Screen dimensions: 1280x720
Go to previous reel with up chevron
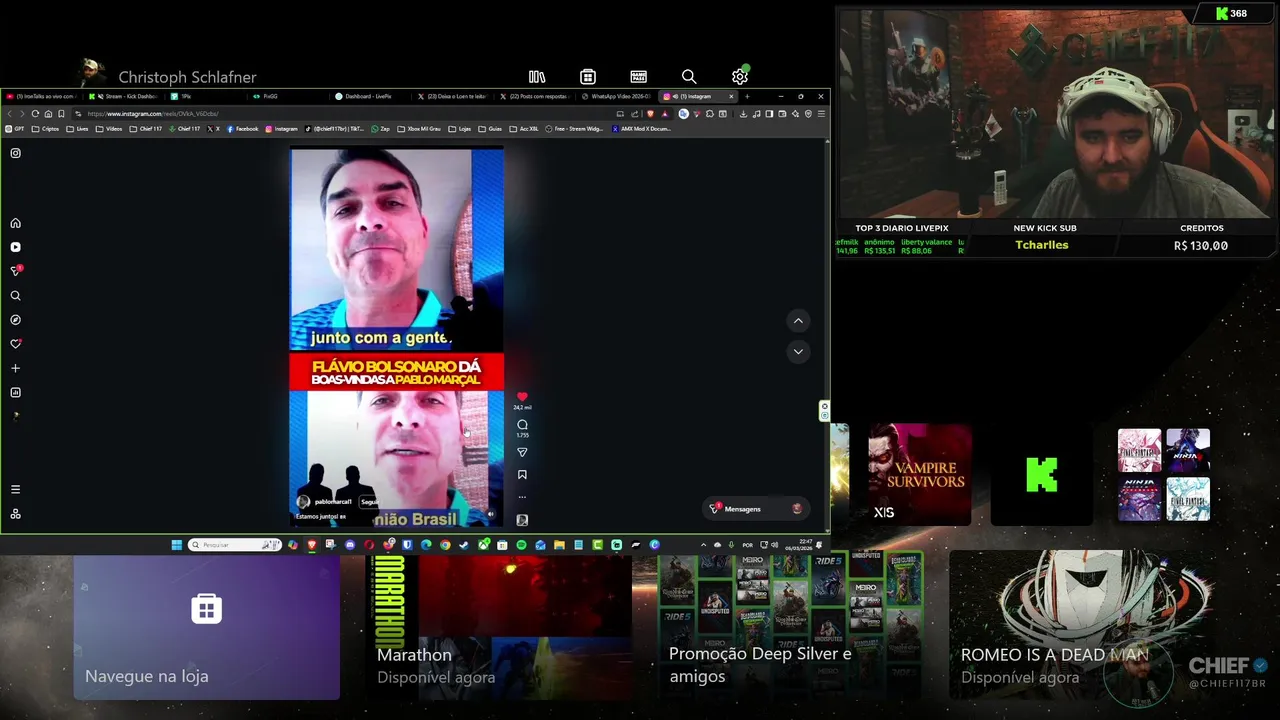coord(798,321)
